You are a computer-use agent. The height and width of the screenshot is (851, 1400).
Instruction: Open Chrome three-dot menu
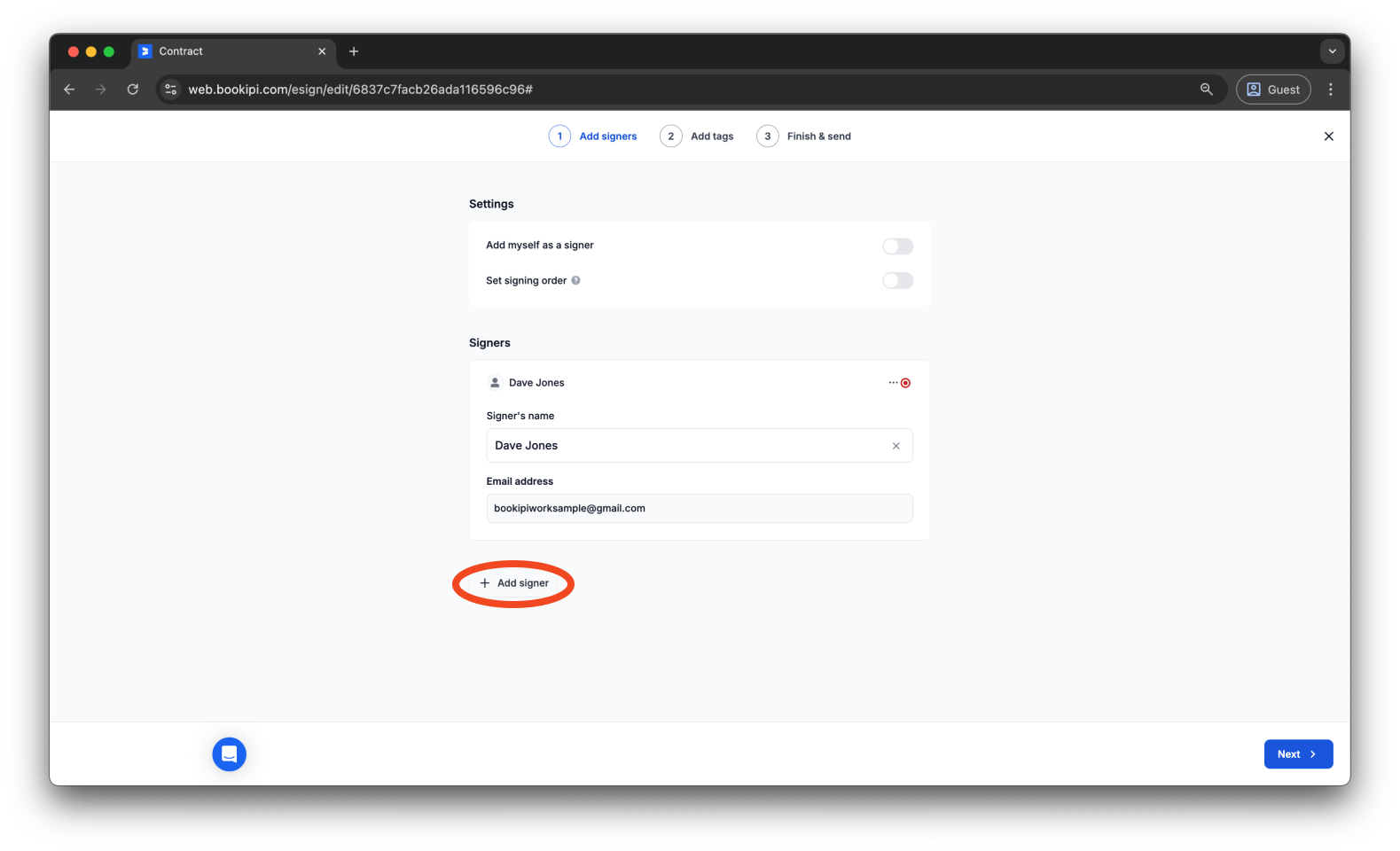tap(1330, 90)
